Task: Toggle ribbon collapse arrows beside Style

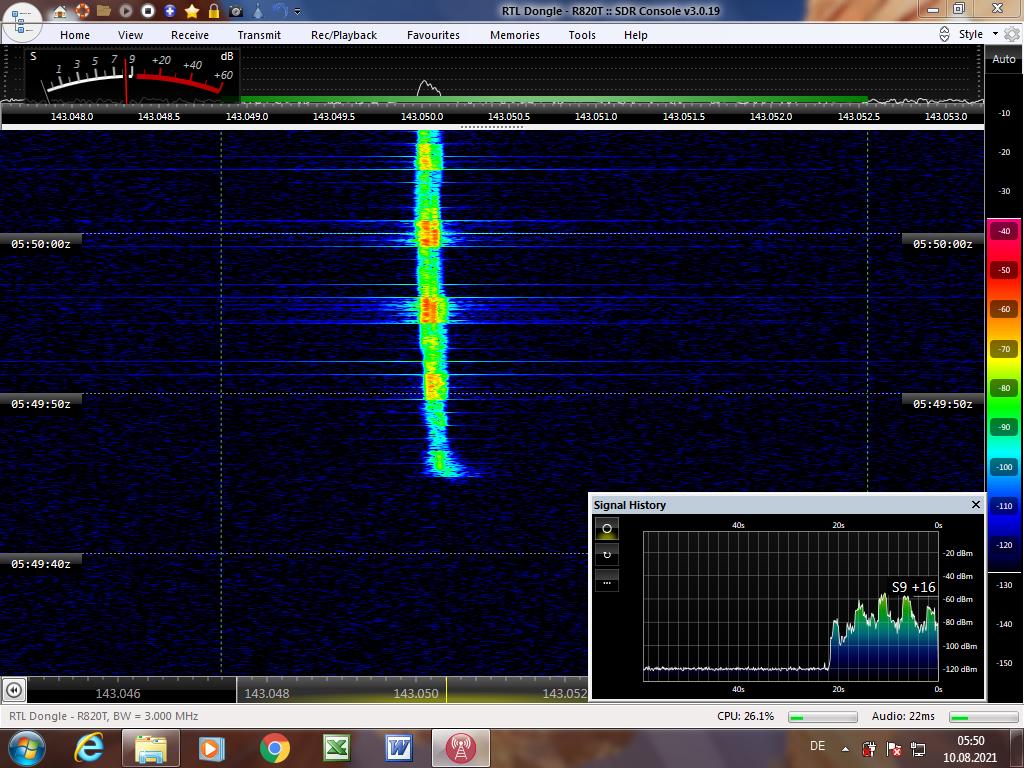Action: tap(944, 34)
